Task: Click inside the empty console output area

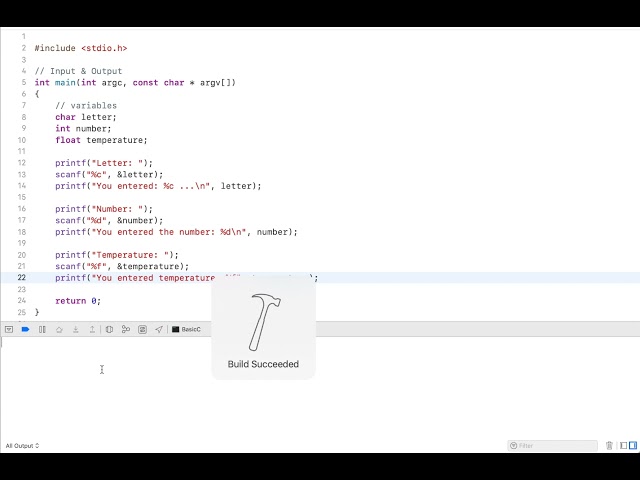Action: (x=320, y=388)
